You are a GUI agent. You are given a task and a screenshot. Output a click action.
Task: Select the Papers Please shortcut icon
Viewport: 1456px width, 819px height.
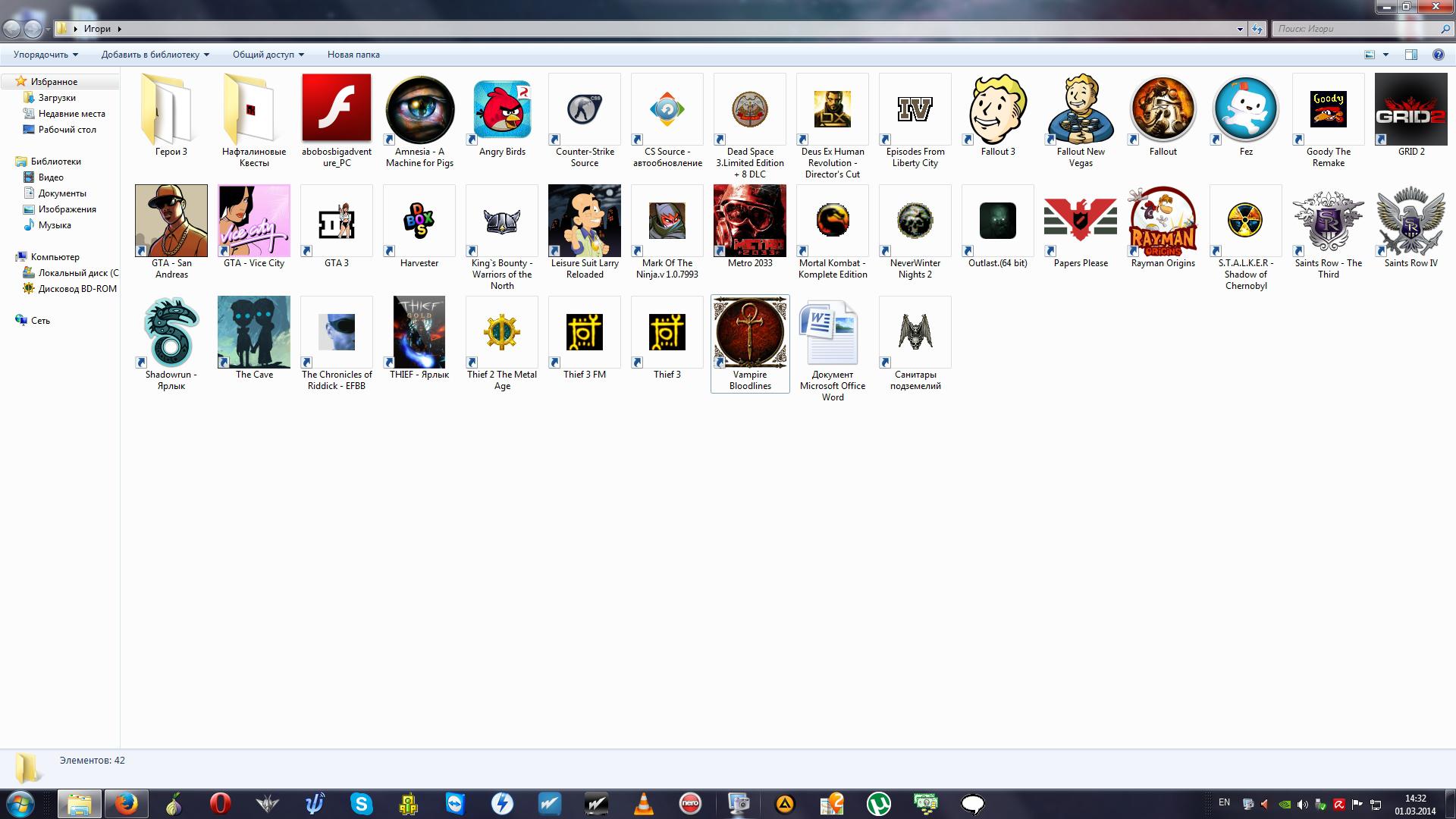point(1080,221)
